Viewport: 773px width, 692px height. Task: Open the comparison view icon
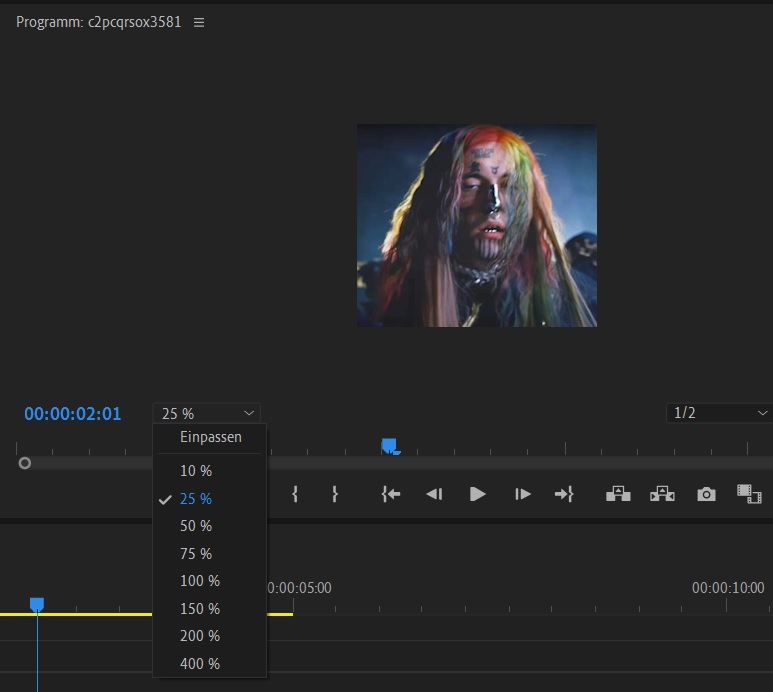click(x=749, y=494)
